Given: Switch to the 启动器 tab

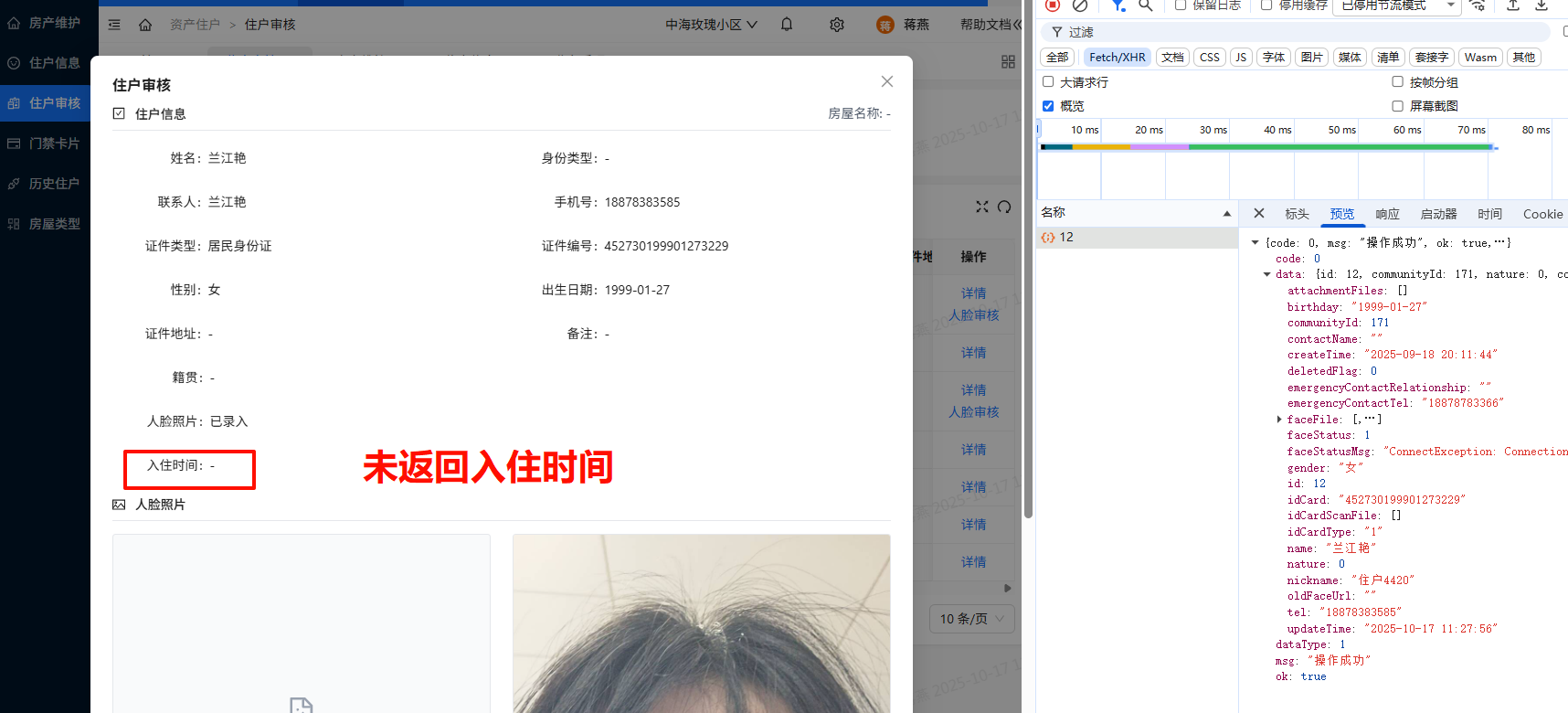Looking at the screenshot, I should [x=1438, y=214].
